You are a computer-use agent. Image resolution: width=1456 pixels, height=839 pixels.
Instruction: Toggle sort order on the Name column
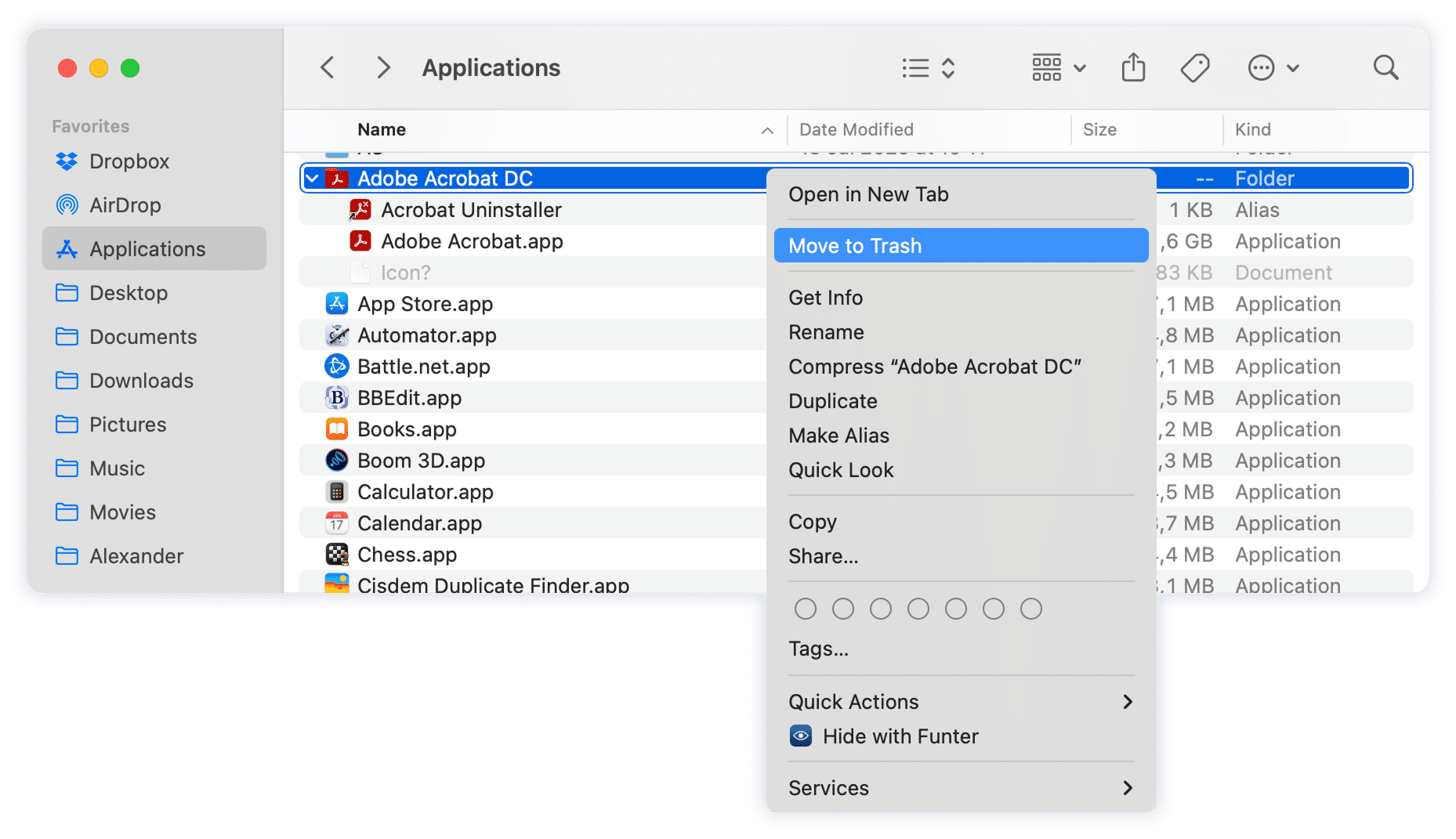click(x=381, y=129)
